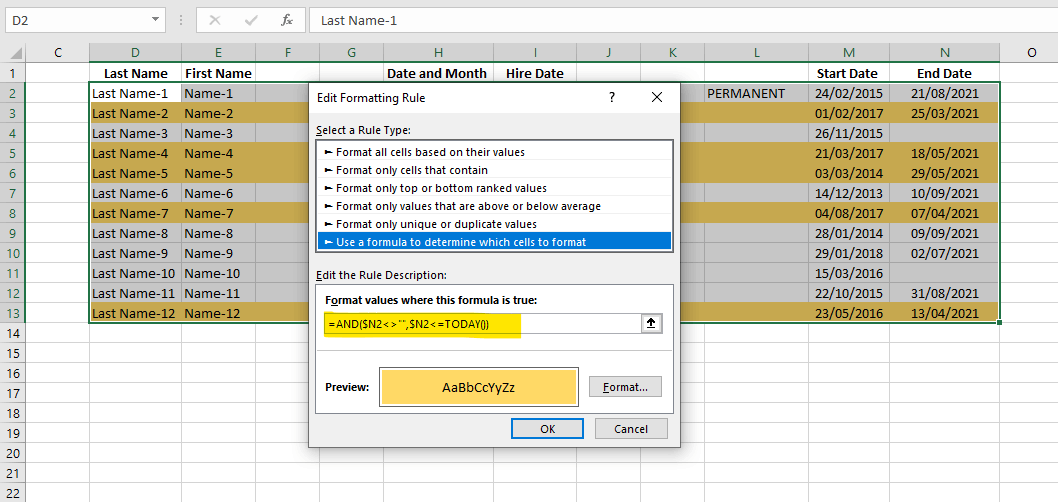Click the Insert Function fx icon
Viewport: 1058px width, 502px height.
[287, 20]
